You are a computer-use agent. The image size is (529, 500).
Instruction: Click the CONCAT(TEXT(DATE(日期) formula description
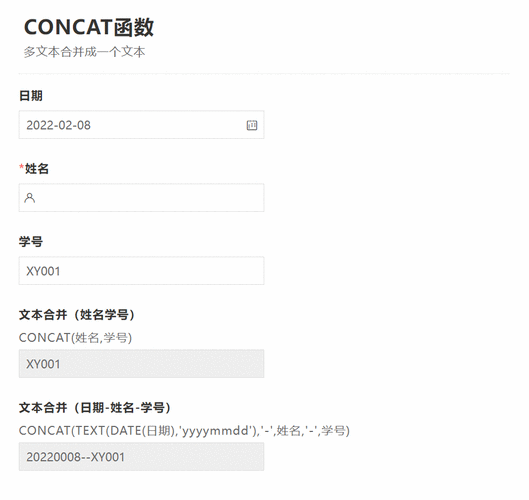click(184, 430)
